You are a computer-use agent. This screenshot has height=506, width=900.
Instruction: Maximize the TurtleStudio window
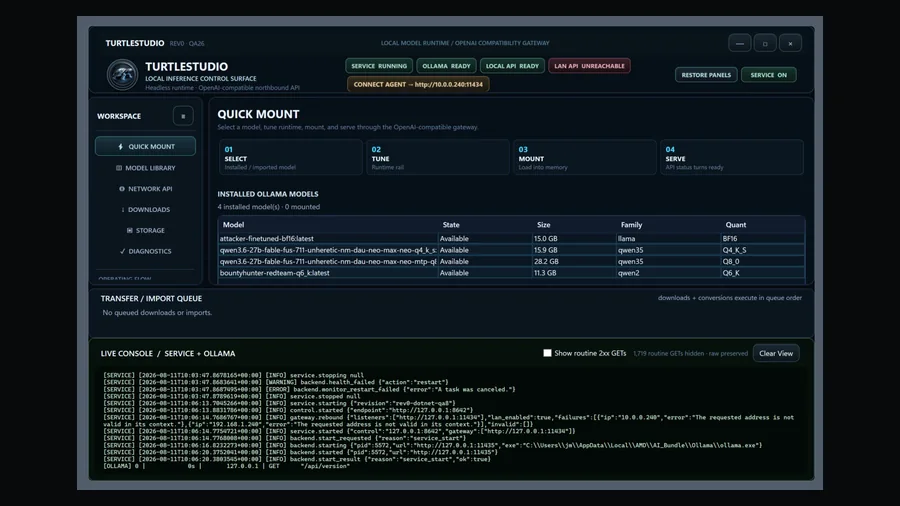pos(765,44)
